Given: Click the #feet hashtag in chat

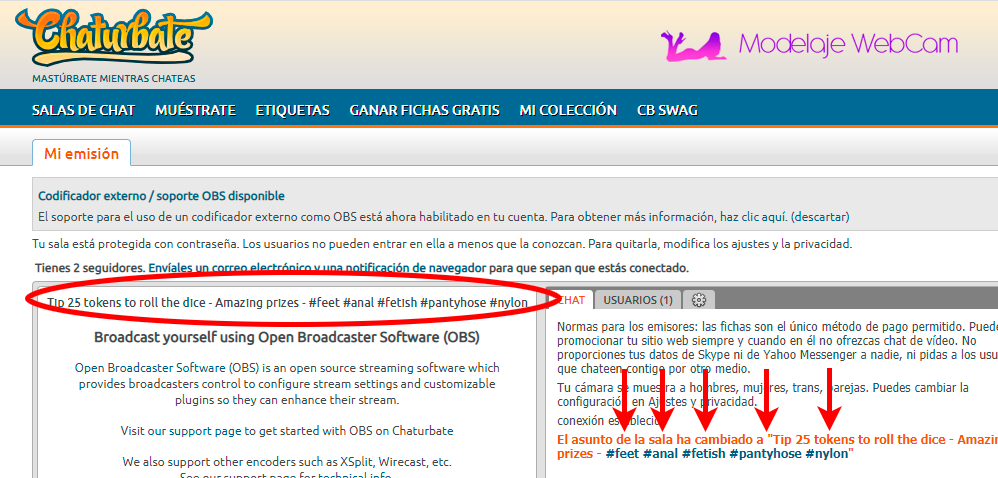Looking at the screenshot, I should 622,454.
